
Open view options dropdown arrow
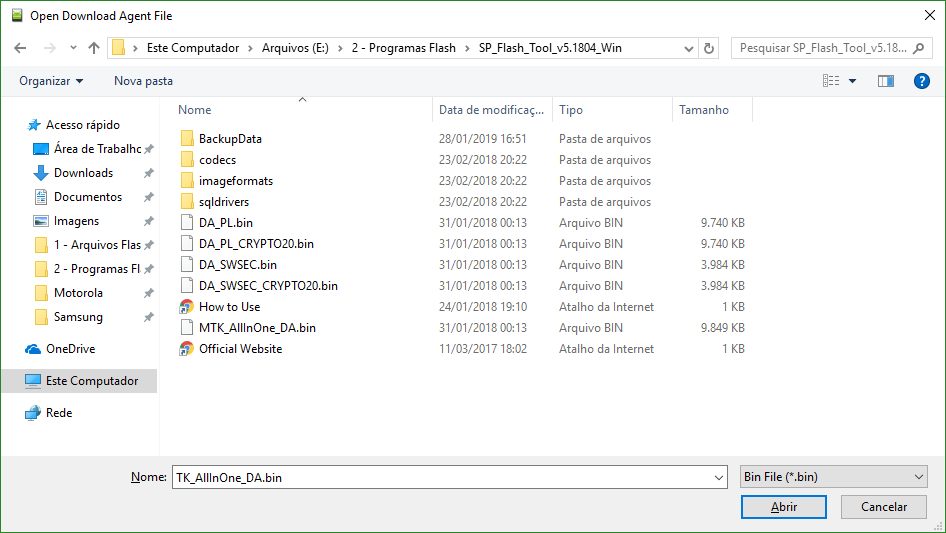(x=852, y=81)
